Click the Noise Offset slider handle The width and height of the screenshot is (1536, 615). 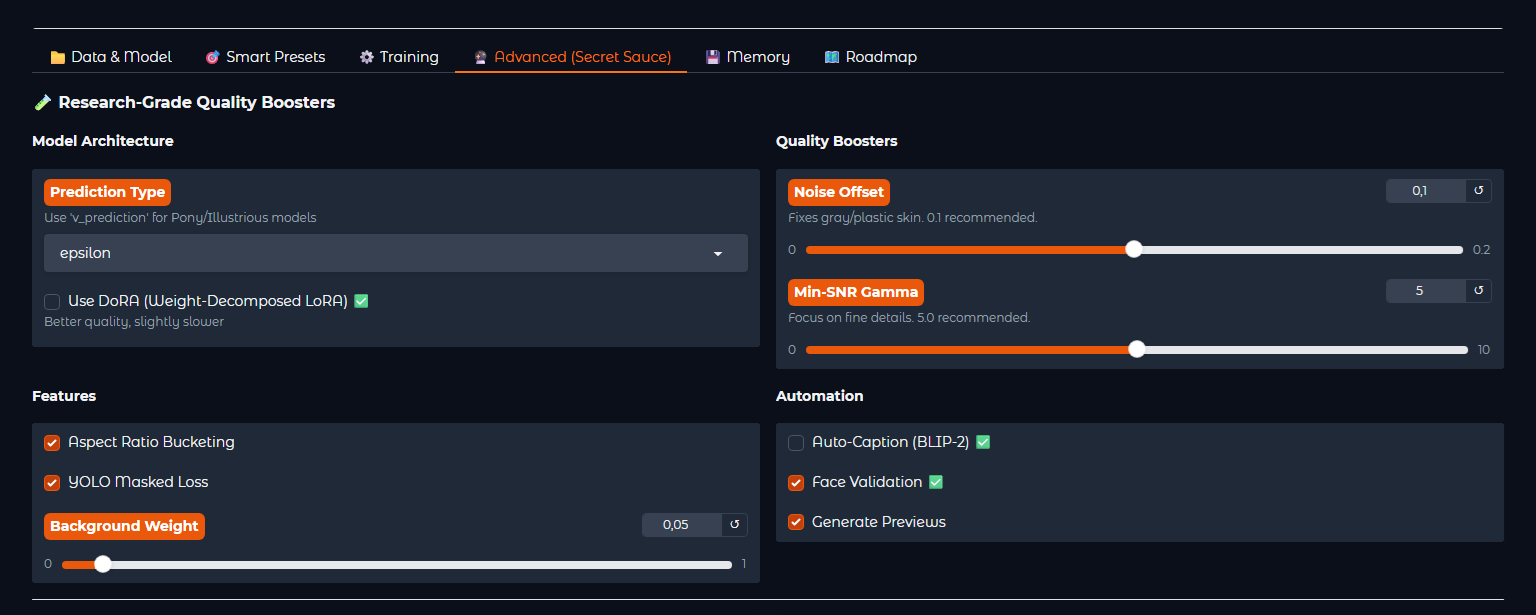(x=1133, y=249)
